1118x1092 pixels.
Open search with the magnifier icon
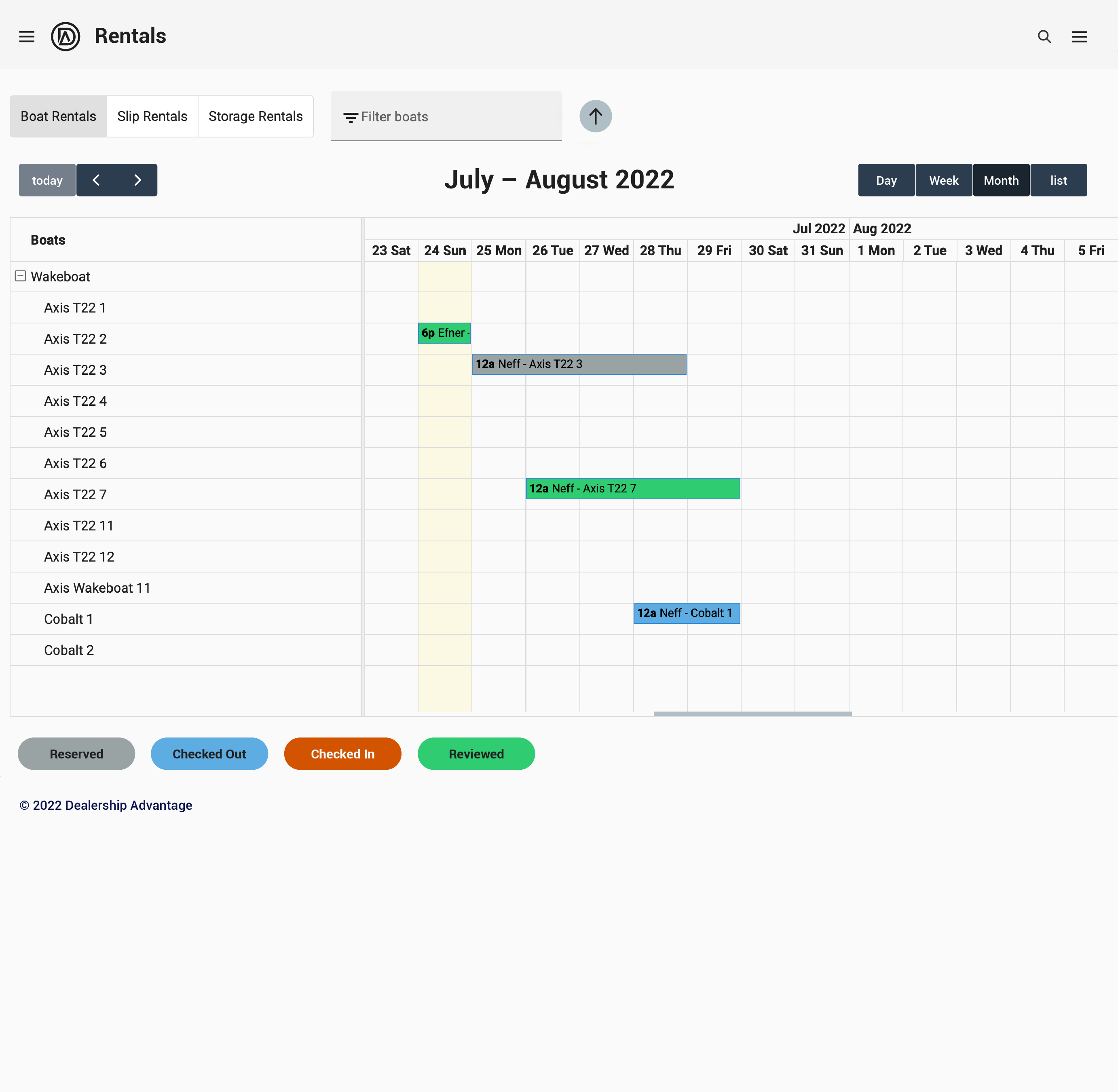(x=1044, y=37)
